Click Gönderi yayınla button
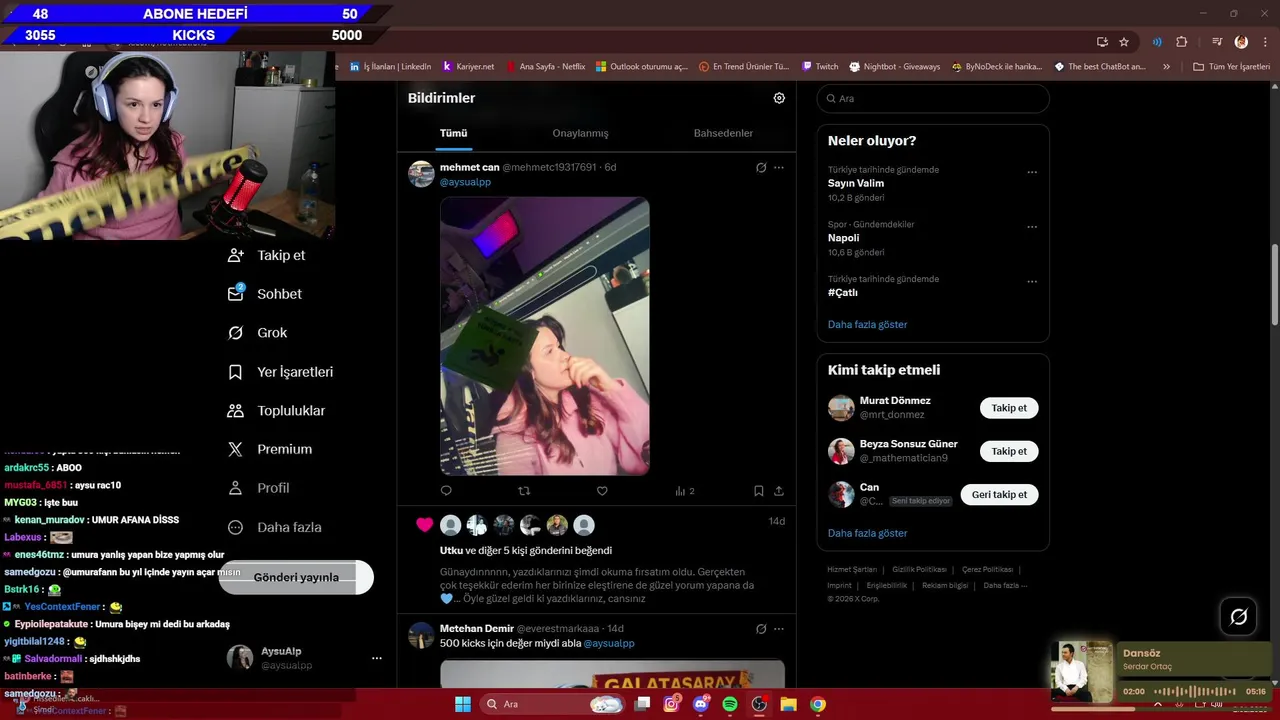 tap(296, 578)
